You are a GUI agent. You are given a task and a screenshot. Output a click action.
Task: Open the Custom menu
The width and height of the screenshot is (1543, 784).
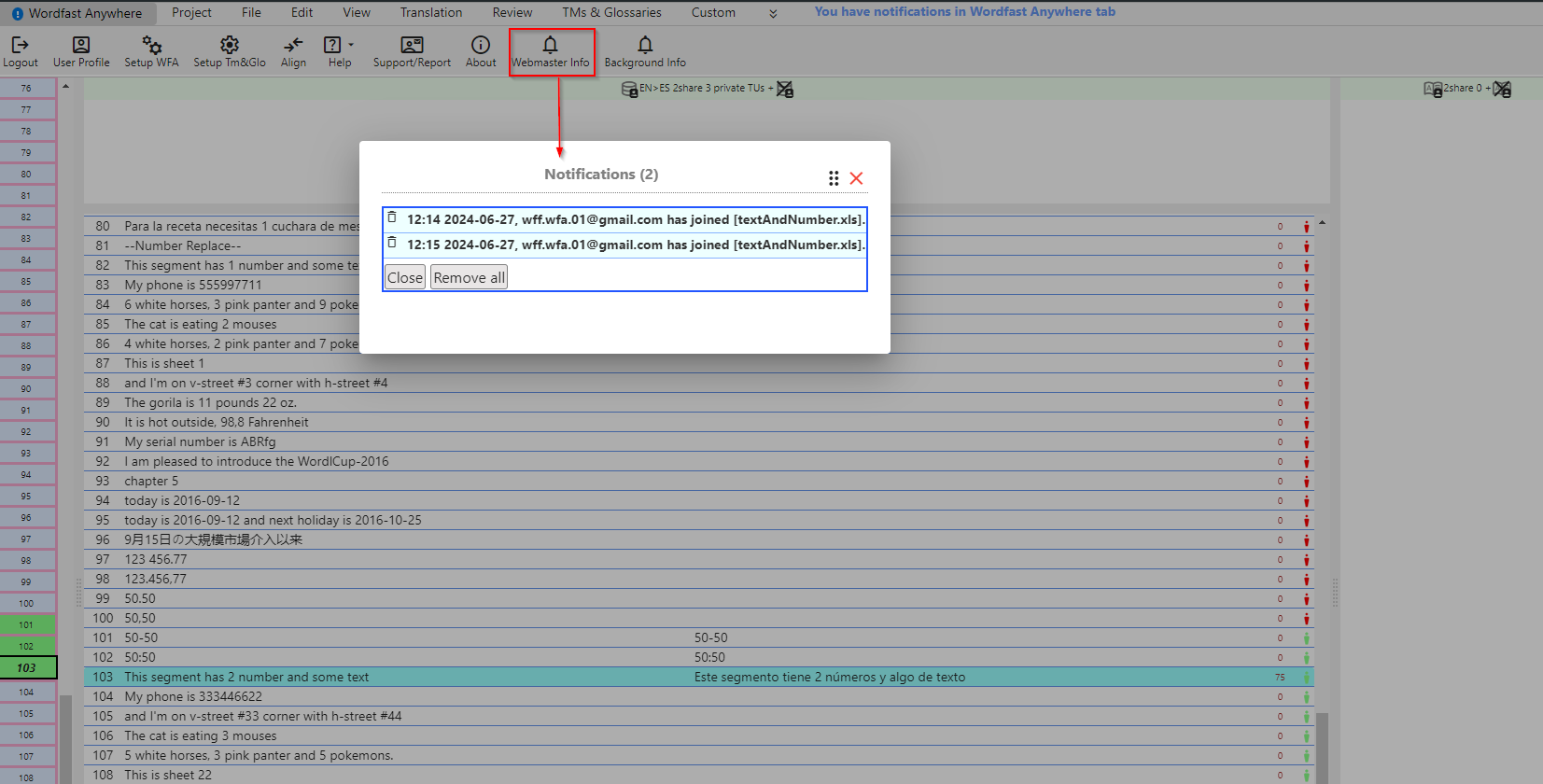click(x=713, y=12)
